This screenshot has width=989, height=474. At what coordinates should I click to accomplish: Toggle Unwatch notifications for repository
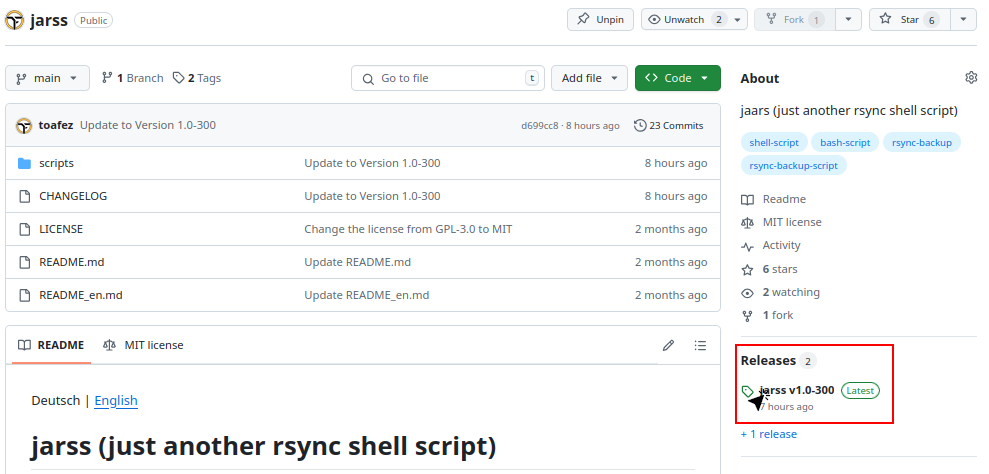[694, 19]
